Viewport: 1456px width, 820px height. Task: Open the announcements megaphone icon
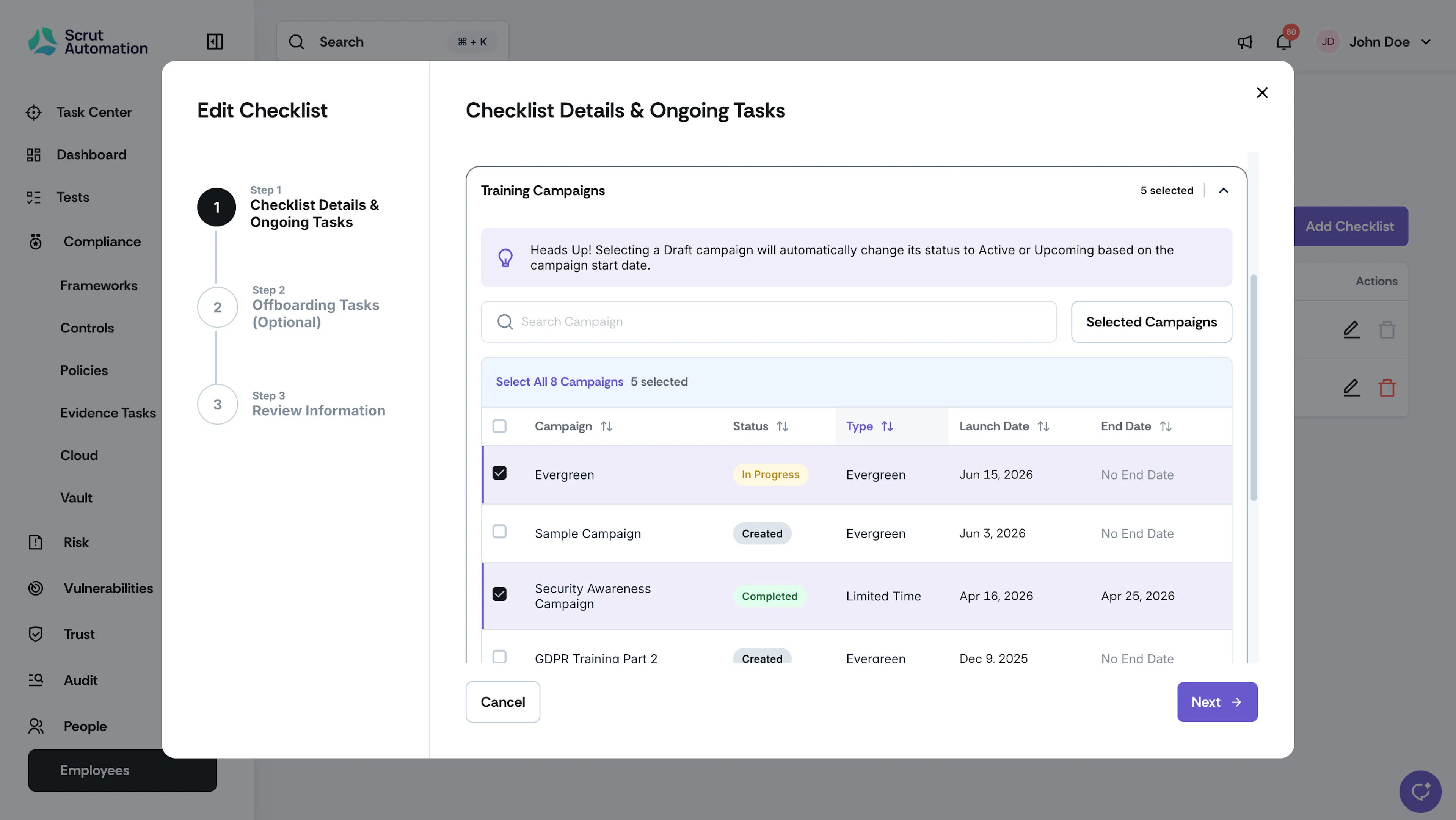point(1244,42)
